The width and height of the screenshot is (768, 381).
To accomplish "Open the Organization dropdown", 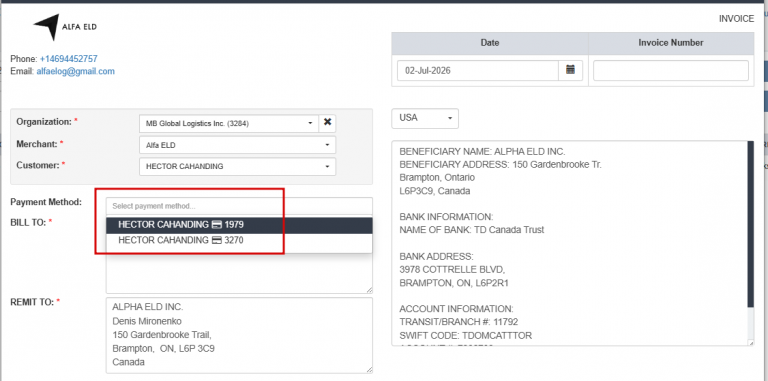I will [229, 123].
